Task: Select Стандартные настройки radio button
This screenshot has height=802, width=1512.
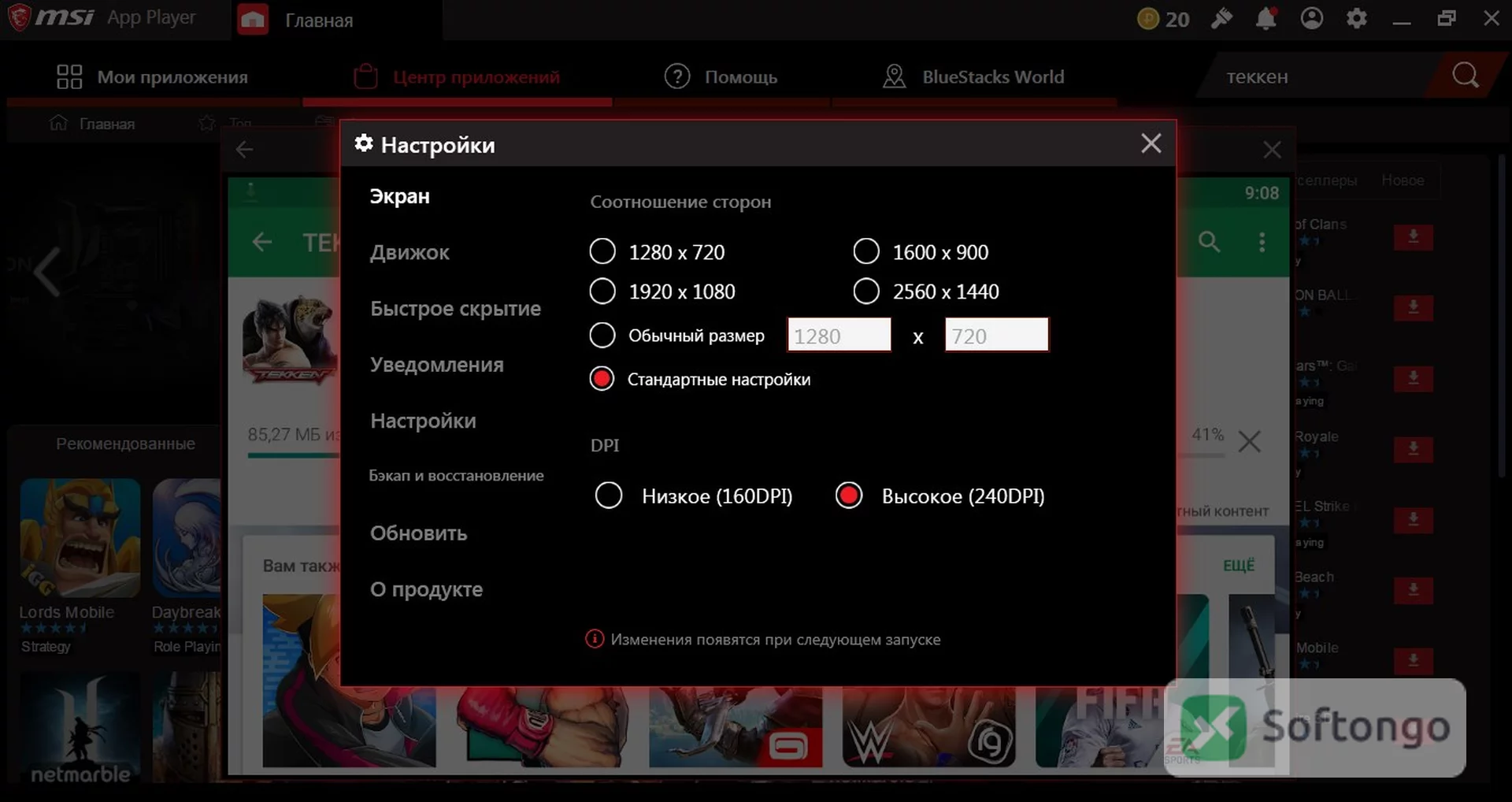Action: [602, 379]
